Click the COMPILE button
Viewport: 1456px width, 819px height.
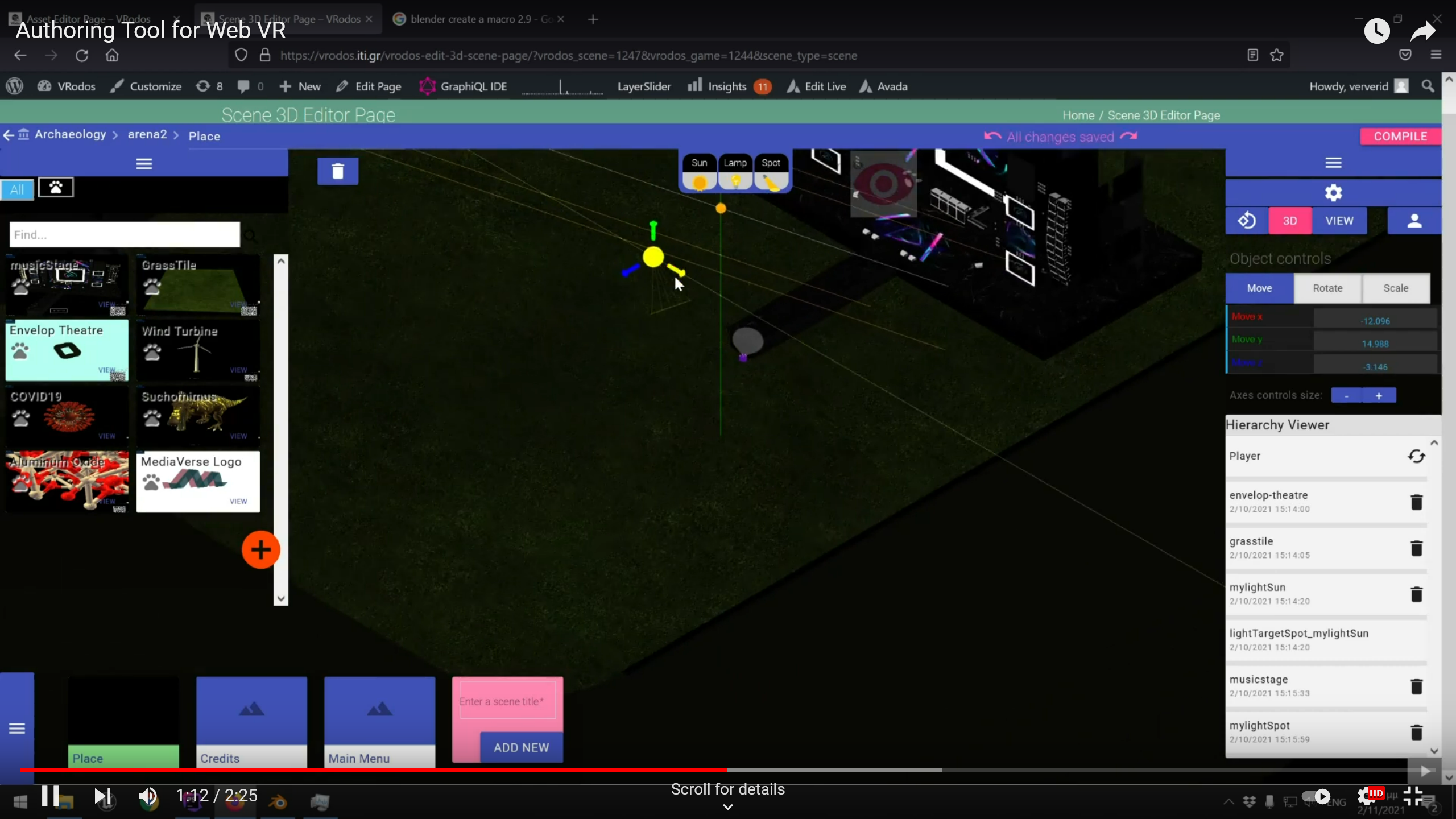(1400, 136)
